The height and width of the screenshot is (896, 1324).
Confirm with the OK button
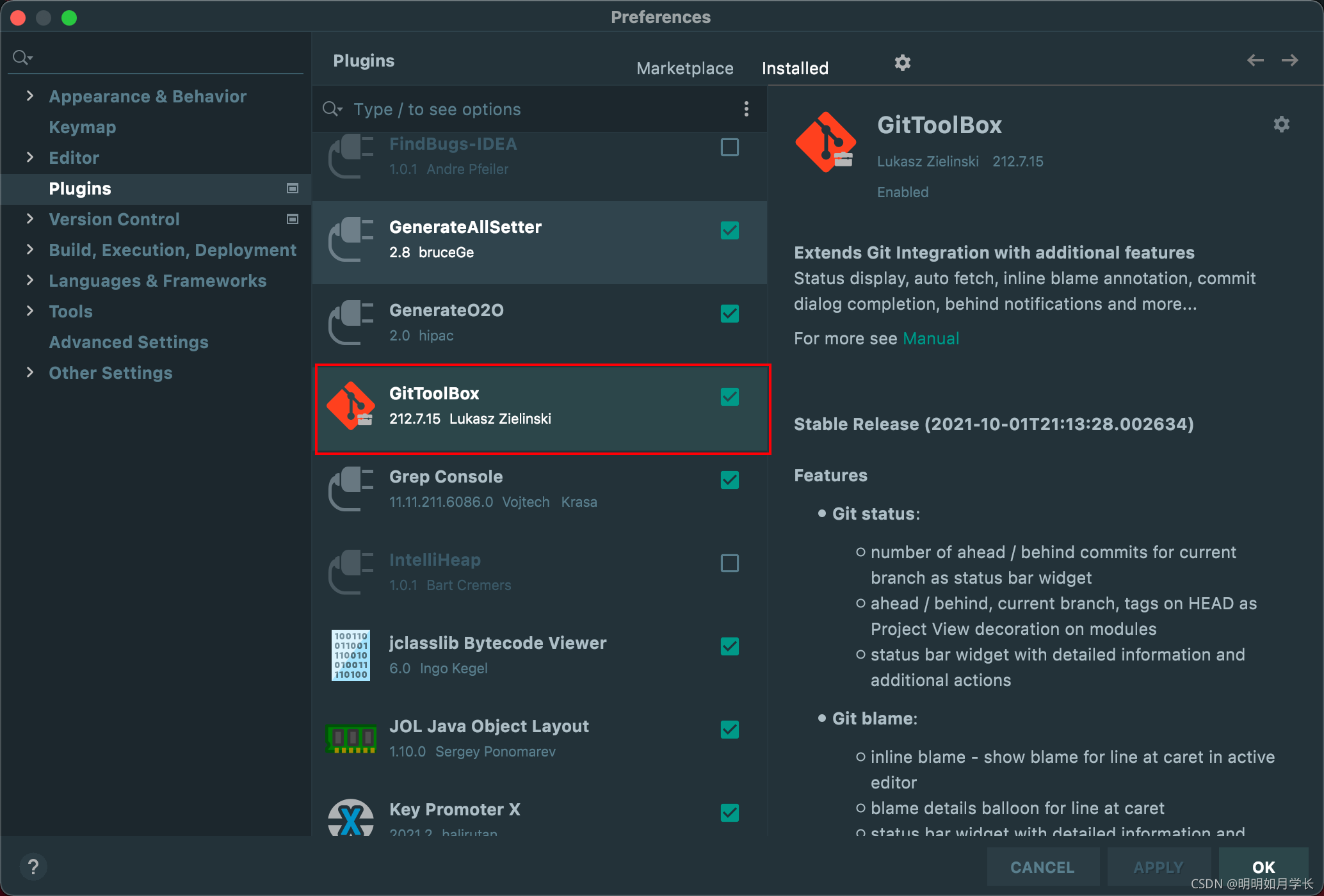[1264, 867]
